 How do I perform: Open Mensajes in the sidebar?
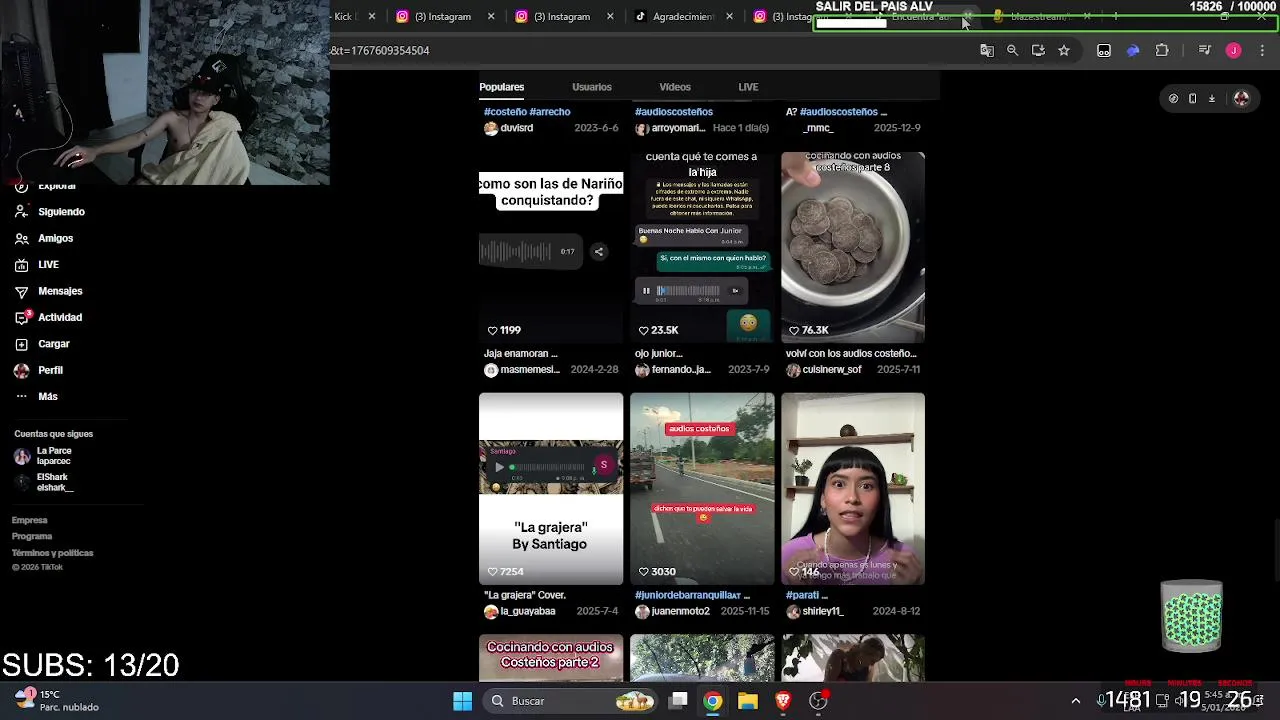(48, 291)
